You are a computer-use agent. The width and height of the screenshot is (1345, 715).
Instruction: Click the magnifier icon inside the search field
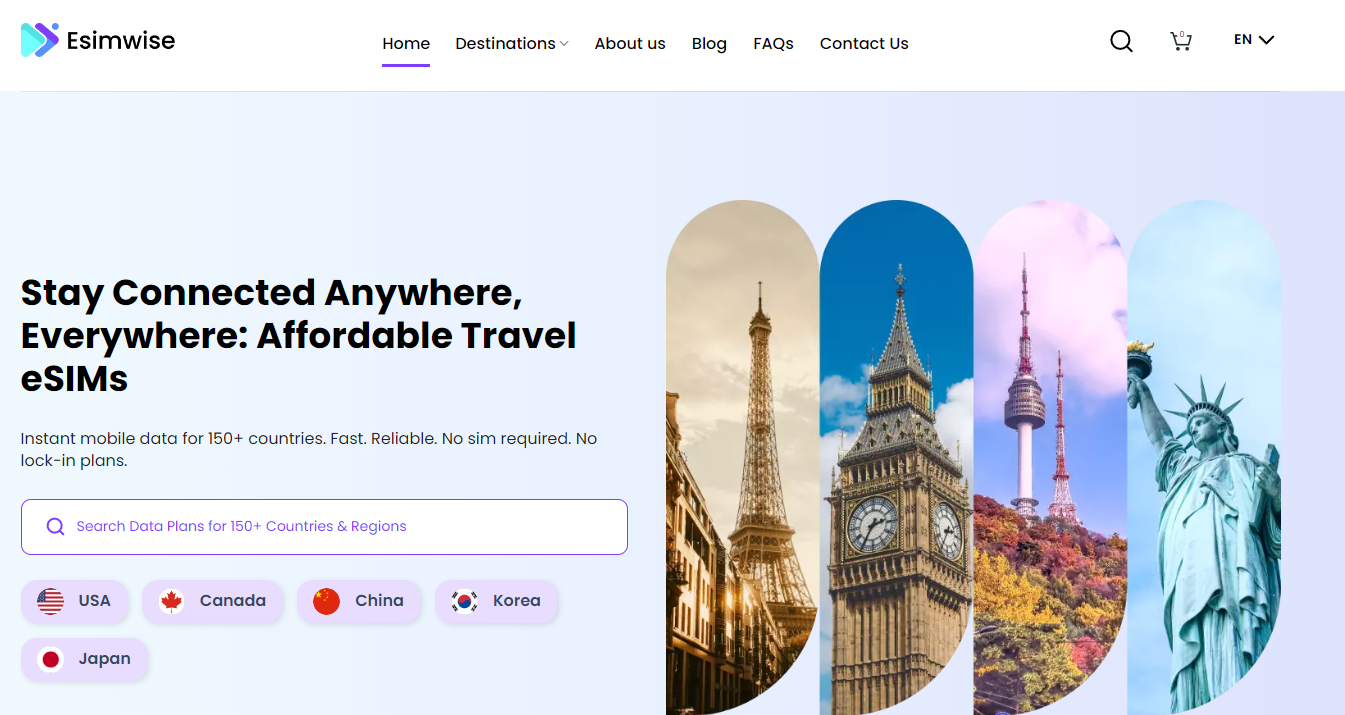(55, 527)
